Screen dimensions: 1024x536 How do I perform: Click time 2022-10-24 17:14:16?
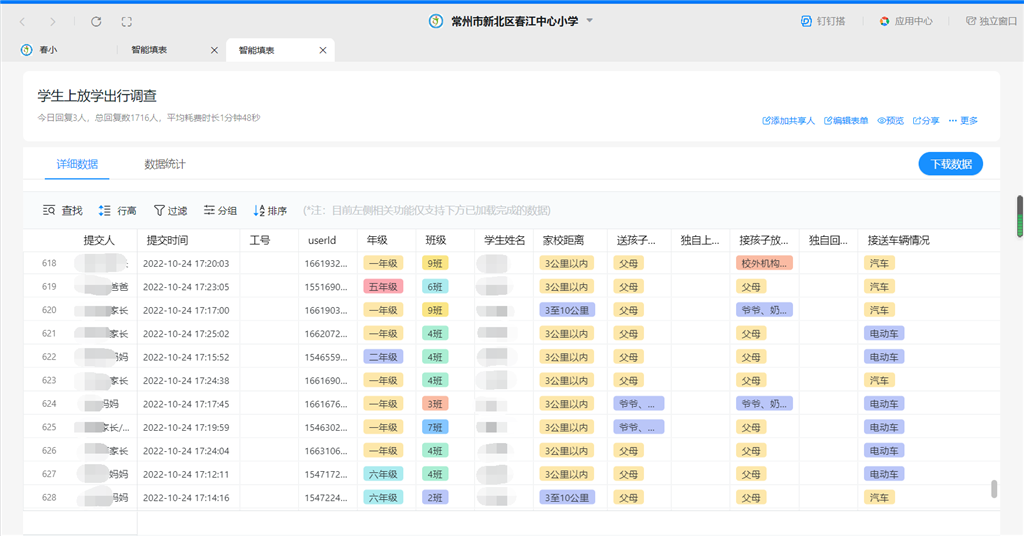coord(186,497)
